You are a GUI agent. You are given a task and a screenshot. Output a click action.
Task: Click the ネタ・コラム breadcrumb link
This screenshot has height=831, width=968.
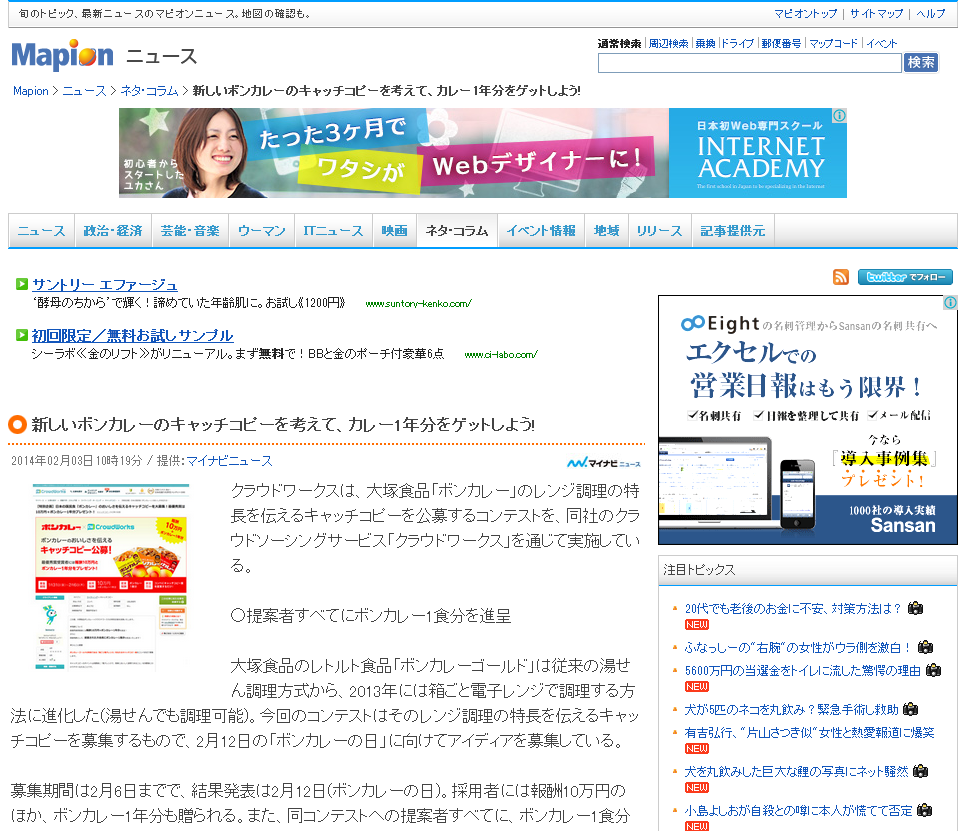149,91
